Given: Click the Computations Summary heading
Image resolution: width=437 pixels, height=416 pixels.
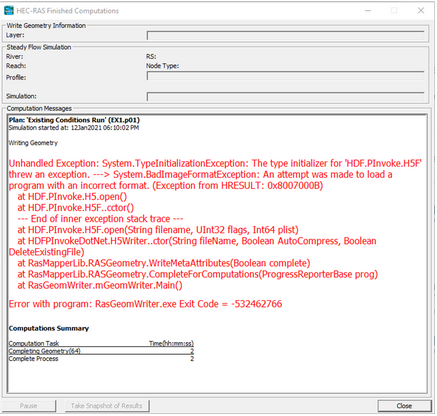Looking at the screenshot, I should (x=49, y=328).
